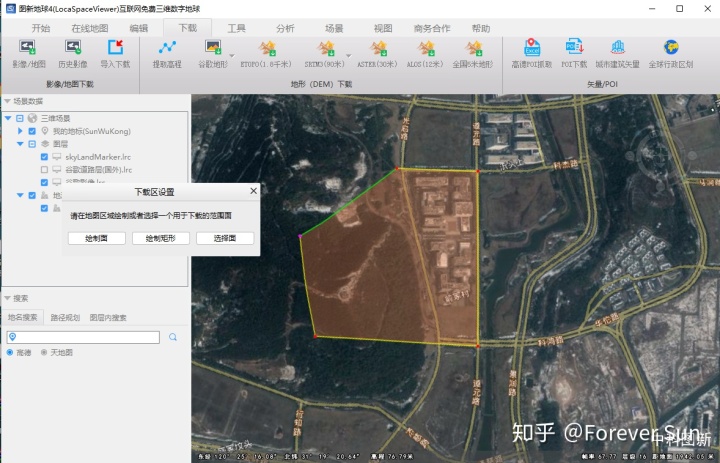Screen dimensions: 720x463
Task: Click the 选择面 button
Action: tap(225, 238)
